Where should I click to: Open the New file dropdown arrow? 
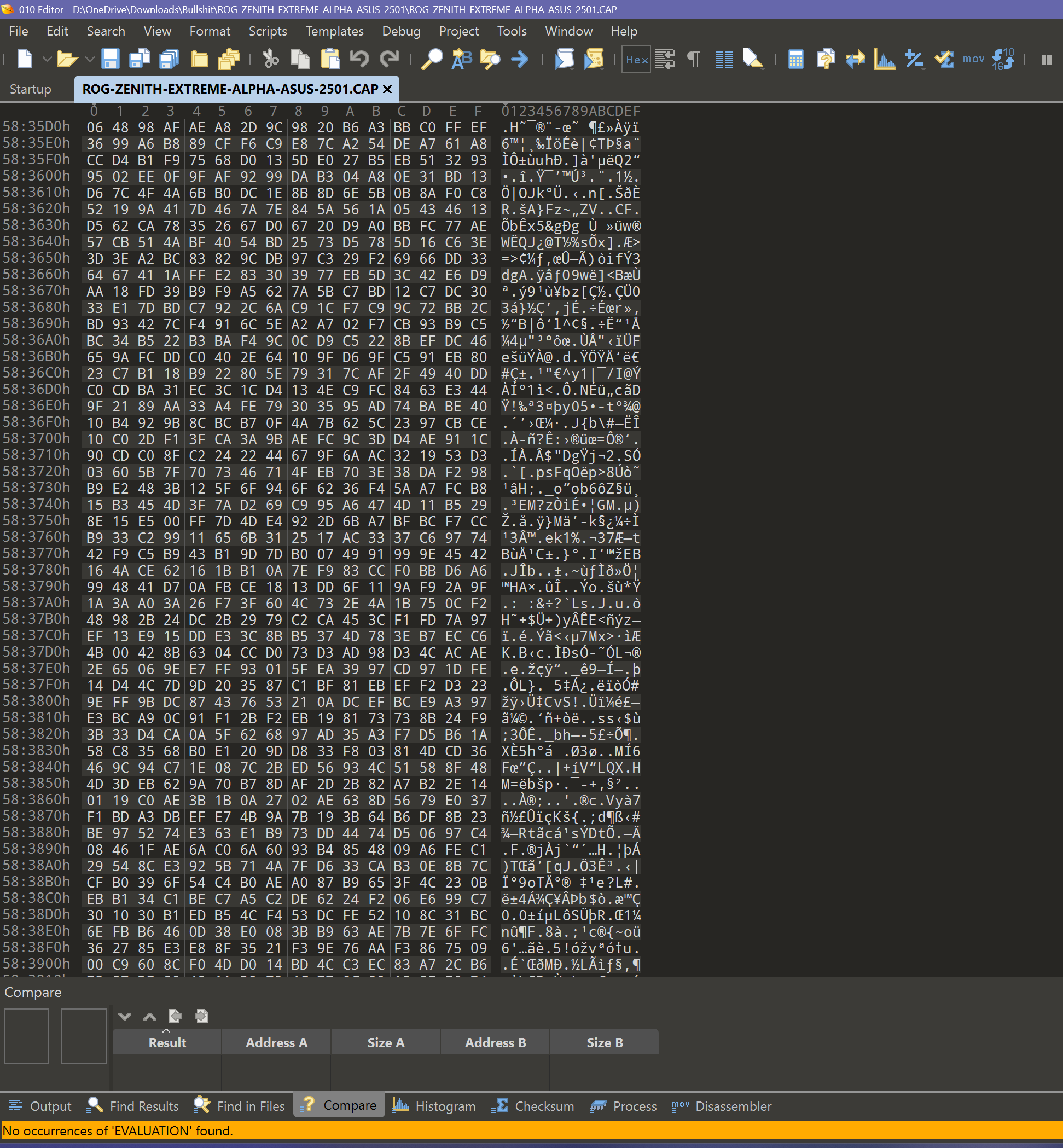(x=47, y=59)
